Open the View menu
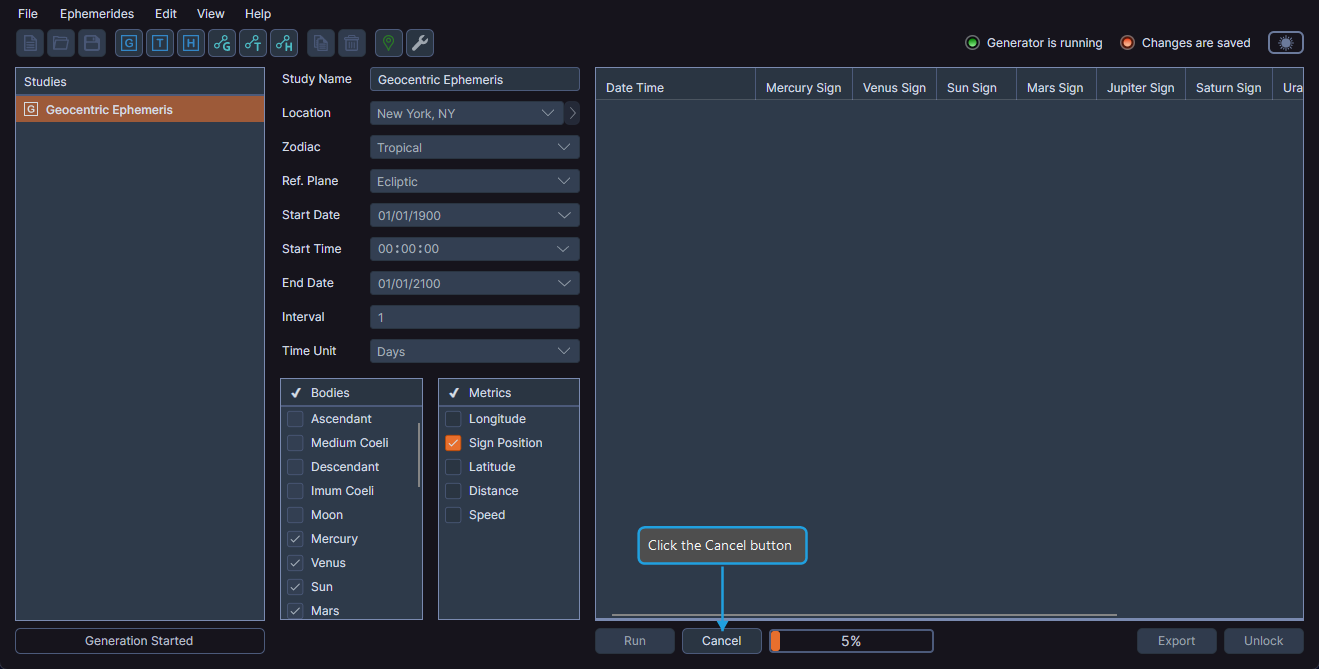This screenshot has width=1319, height=669. point(210,13)
